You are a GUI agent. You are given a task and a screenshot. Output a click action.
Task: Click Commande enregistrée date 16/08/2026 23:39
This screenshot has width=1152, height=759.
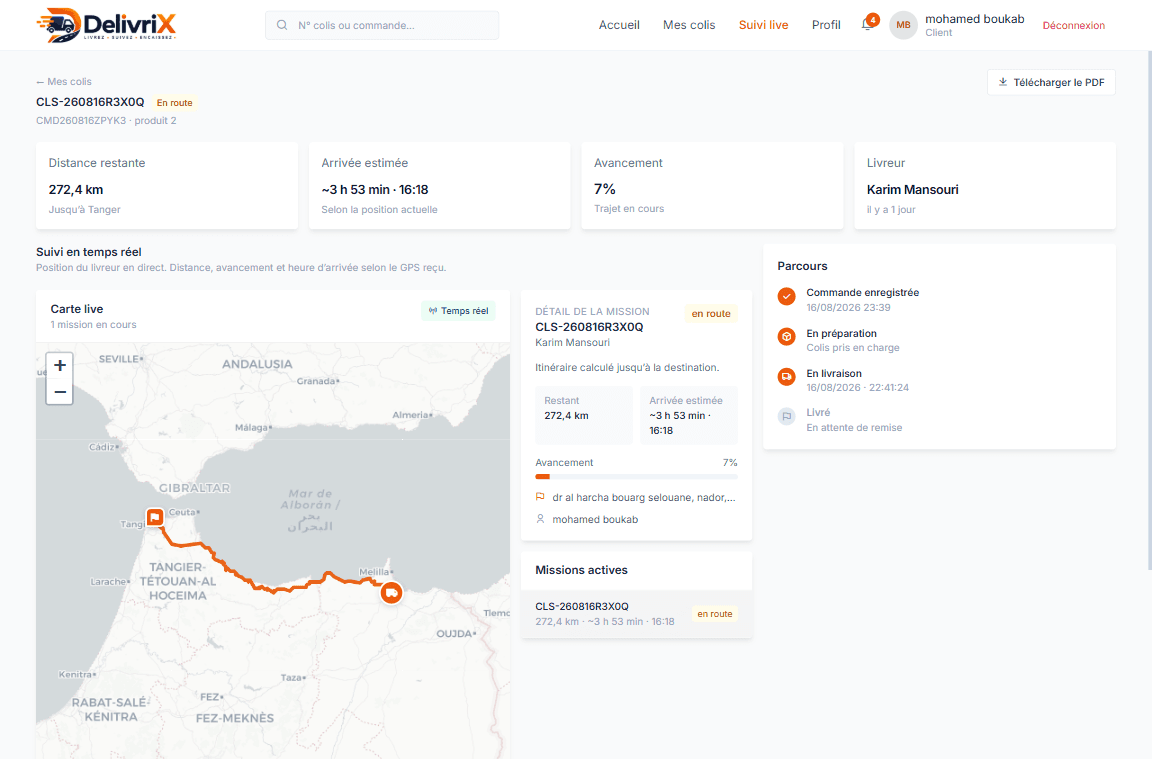tap(848, 307)
